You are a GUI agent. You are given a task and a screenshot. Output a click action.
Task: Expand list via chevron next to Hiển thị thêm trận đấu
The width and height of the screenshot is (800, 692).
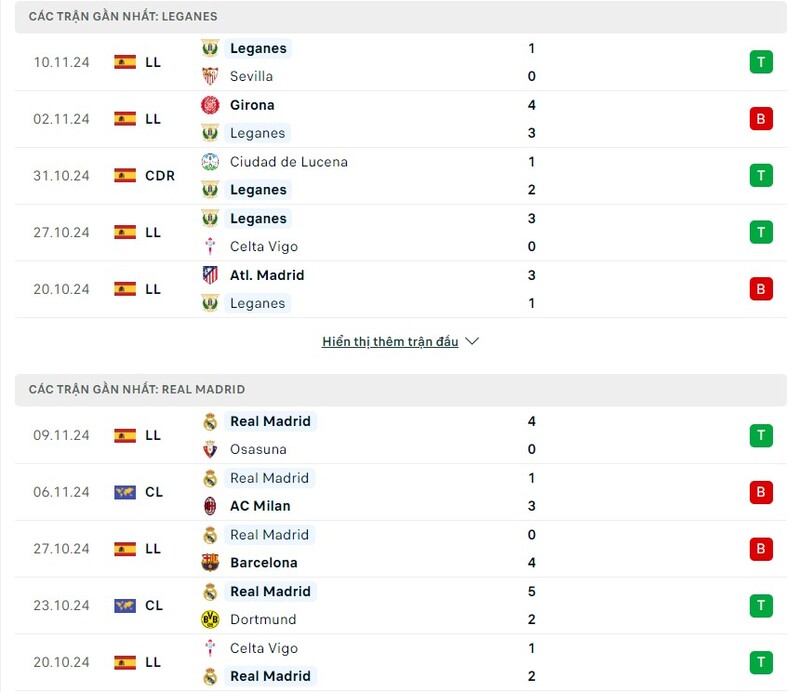click(x=472, y=341)
